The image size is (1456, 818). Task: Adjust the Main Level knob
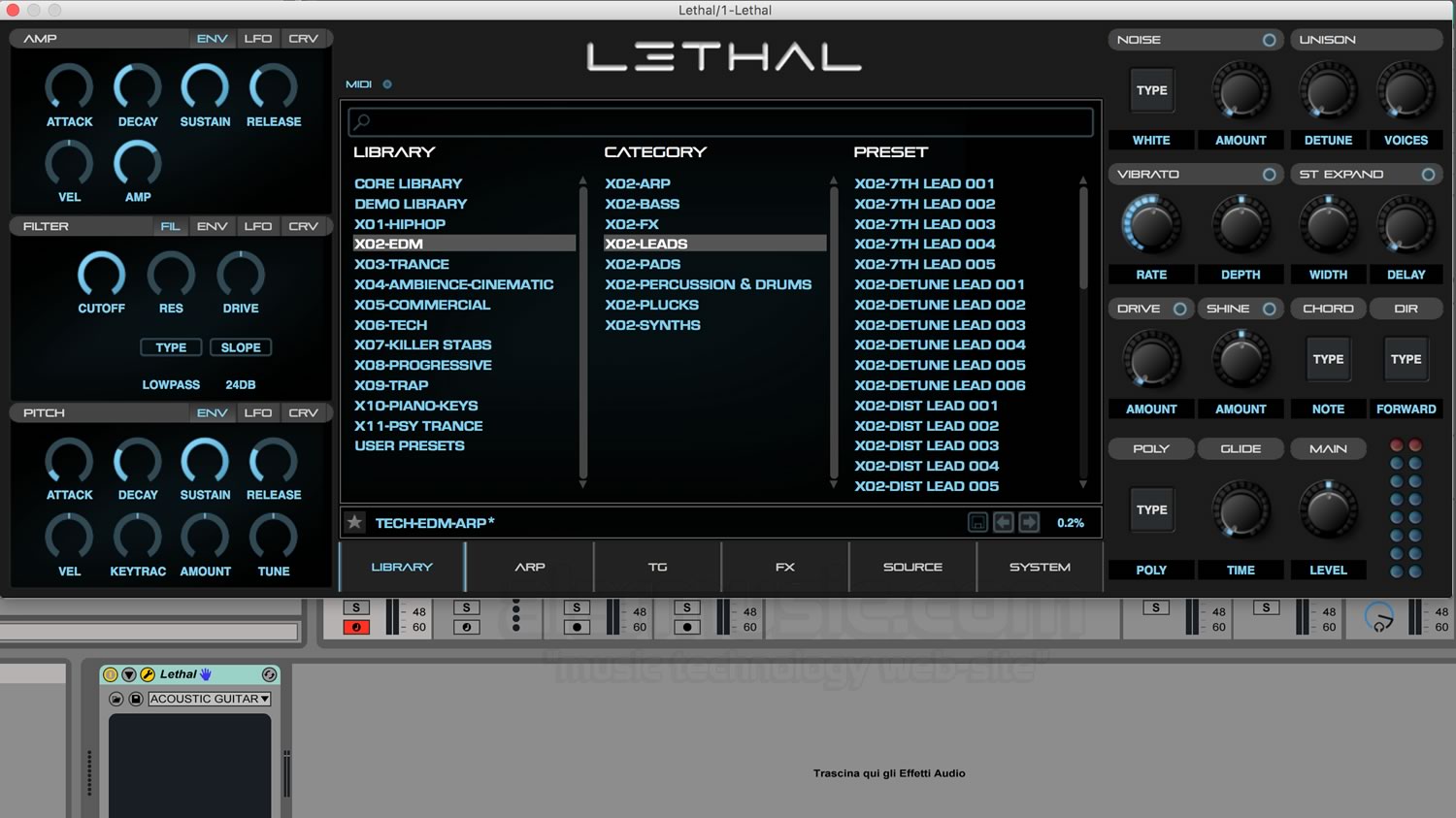1328,511
